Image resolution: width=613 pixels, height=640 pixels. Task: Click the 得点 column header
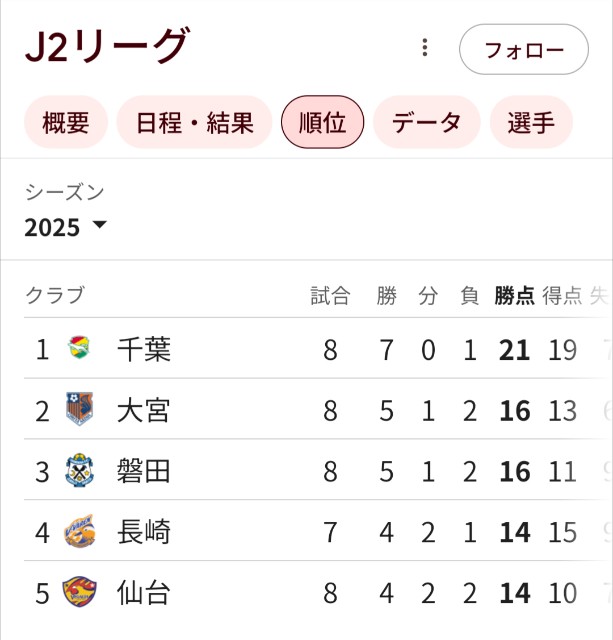coord(562,296)
